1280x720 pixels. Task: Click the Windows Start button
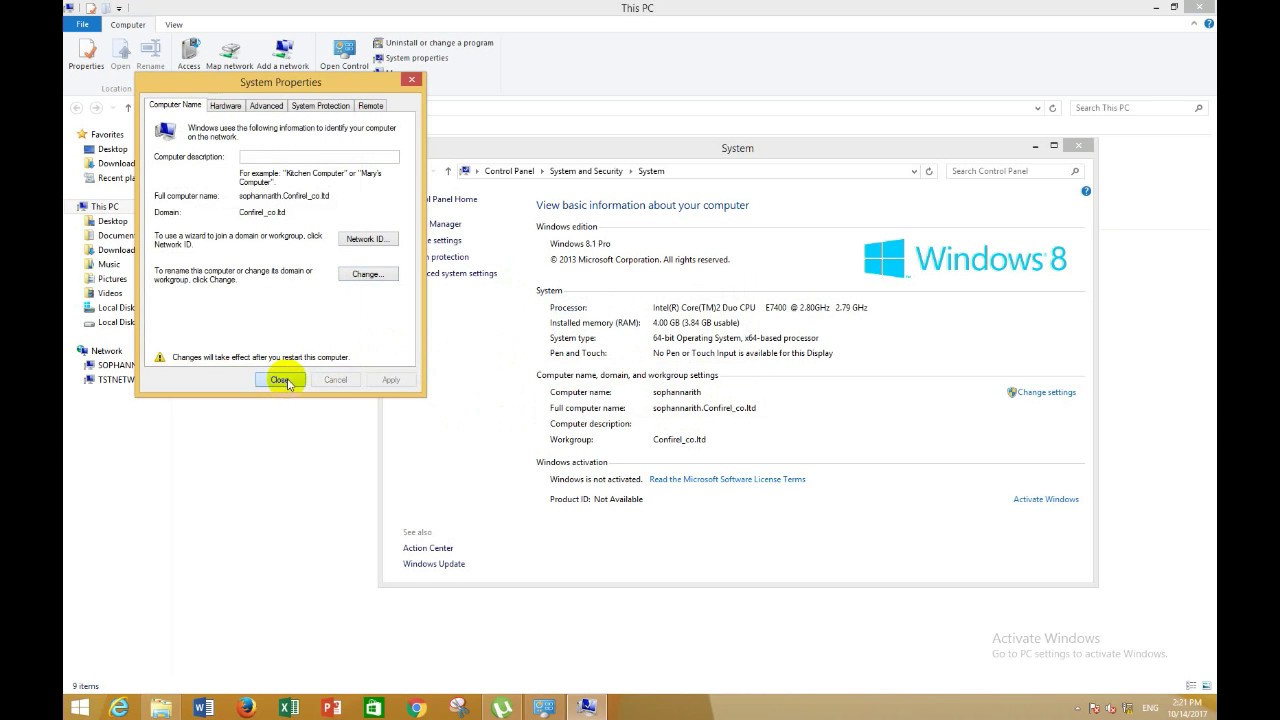(x=80, y=708)
